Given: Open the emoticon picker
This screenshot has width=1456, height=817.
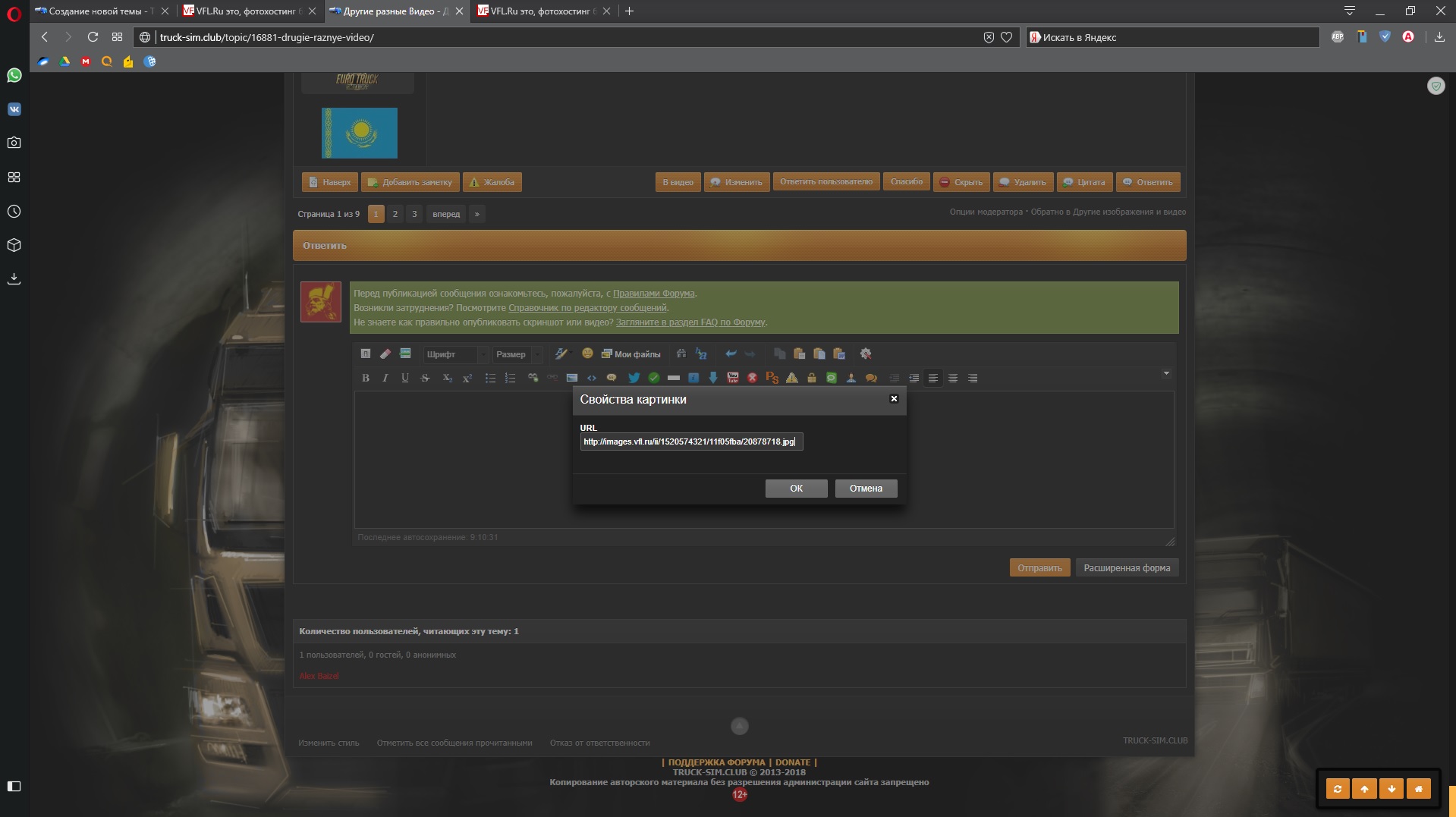Looking at the screenshot, I should click(587, 354).
